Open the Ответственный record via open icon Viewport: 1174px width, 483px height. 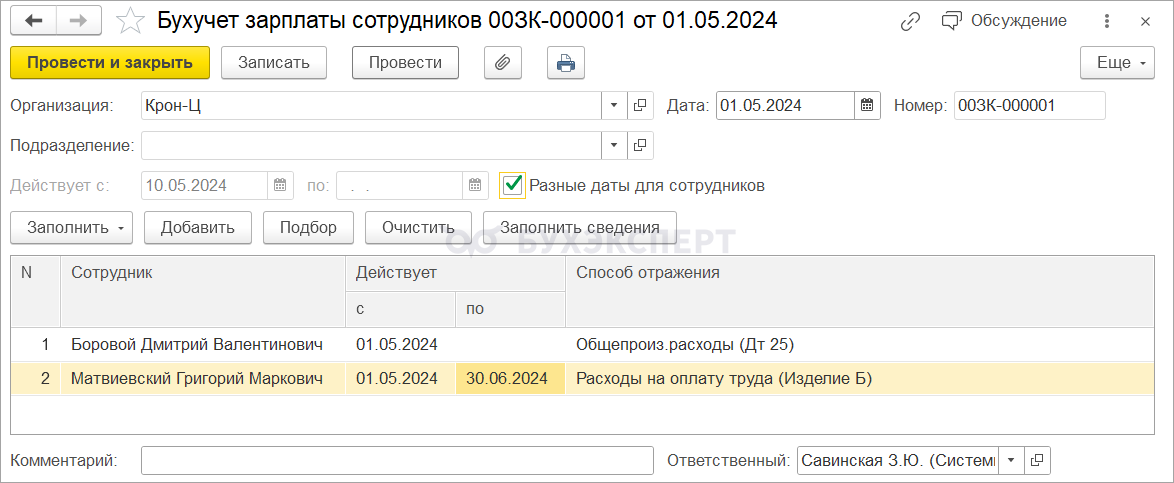coord(1038,461)
